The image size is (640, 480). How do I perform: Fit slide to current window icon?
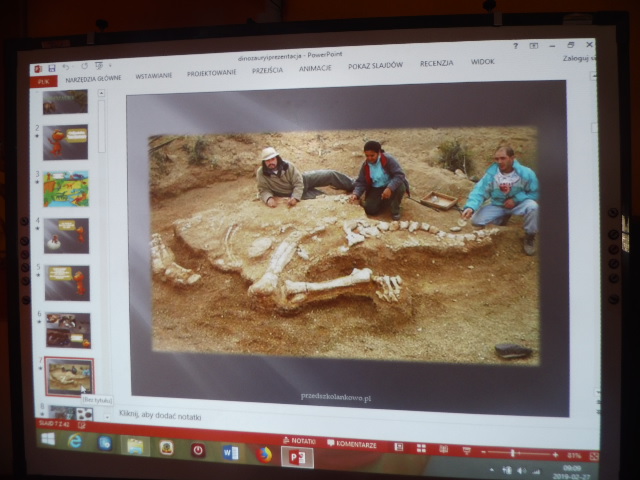pos(594,456)
